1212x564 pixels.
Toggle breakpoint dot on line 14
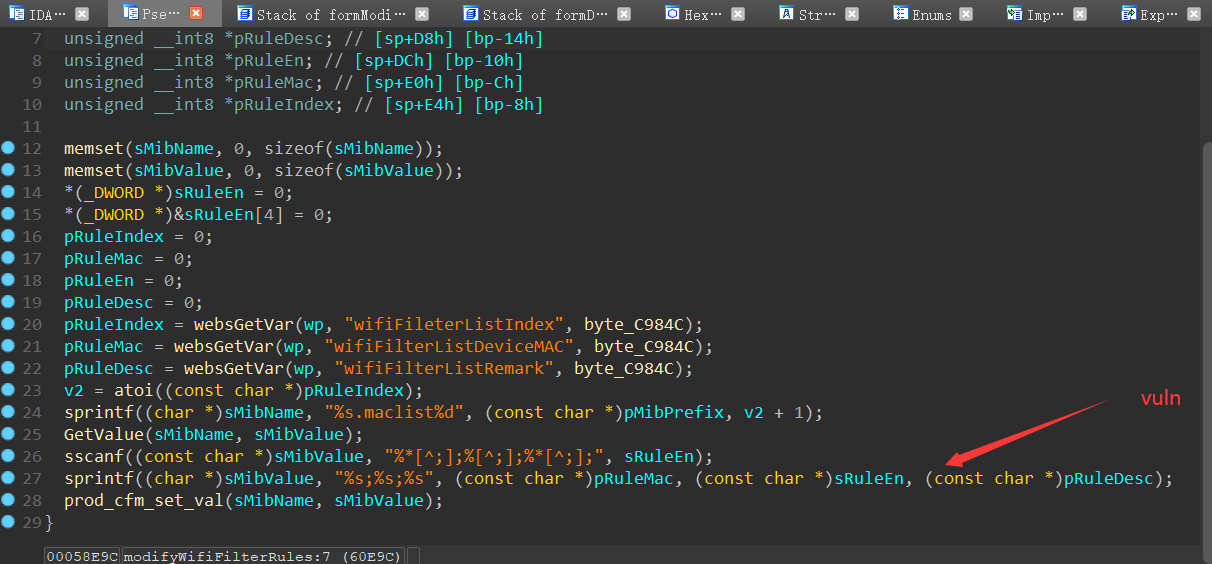(8, 192)
